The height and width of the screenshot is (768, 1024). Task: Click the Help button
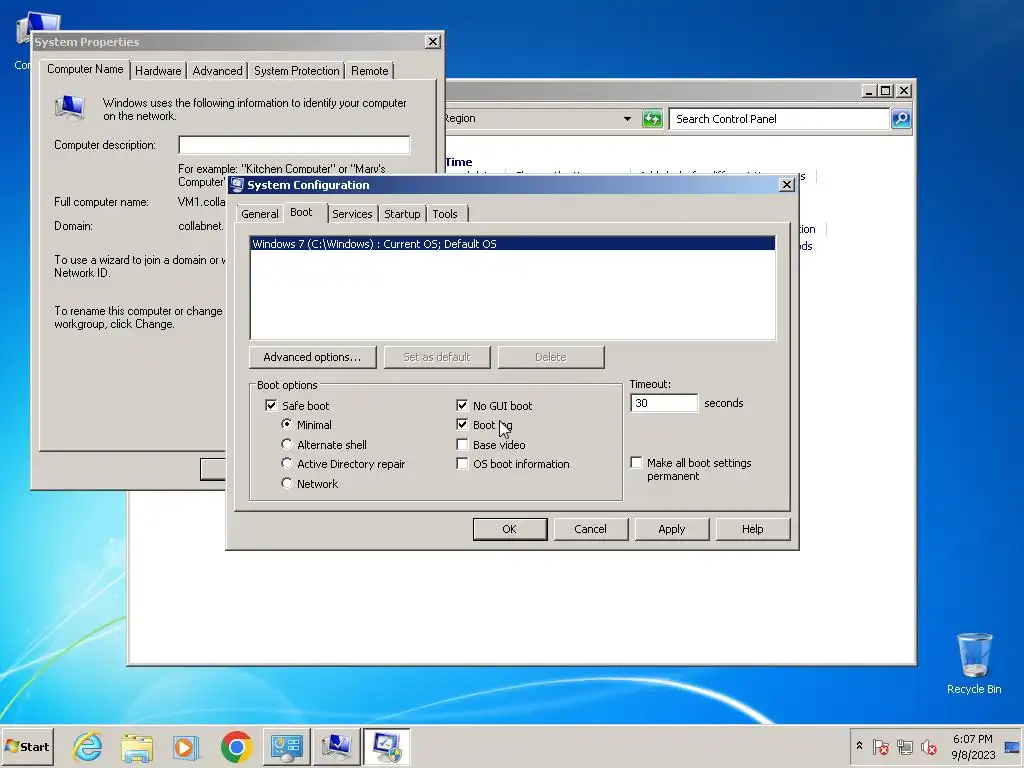(752, 529)
